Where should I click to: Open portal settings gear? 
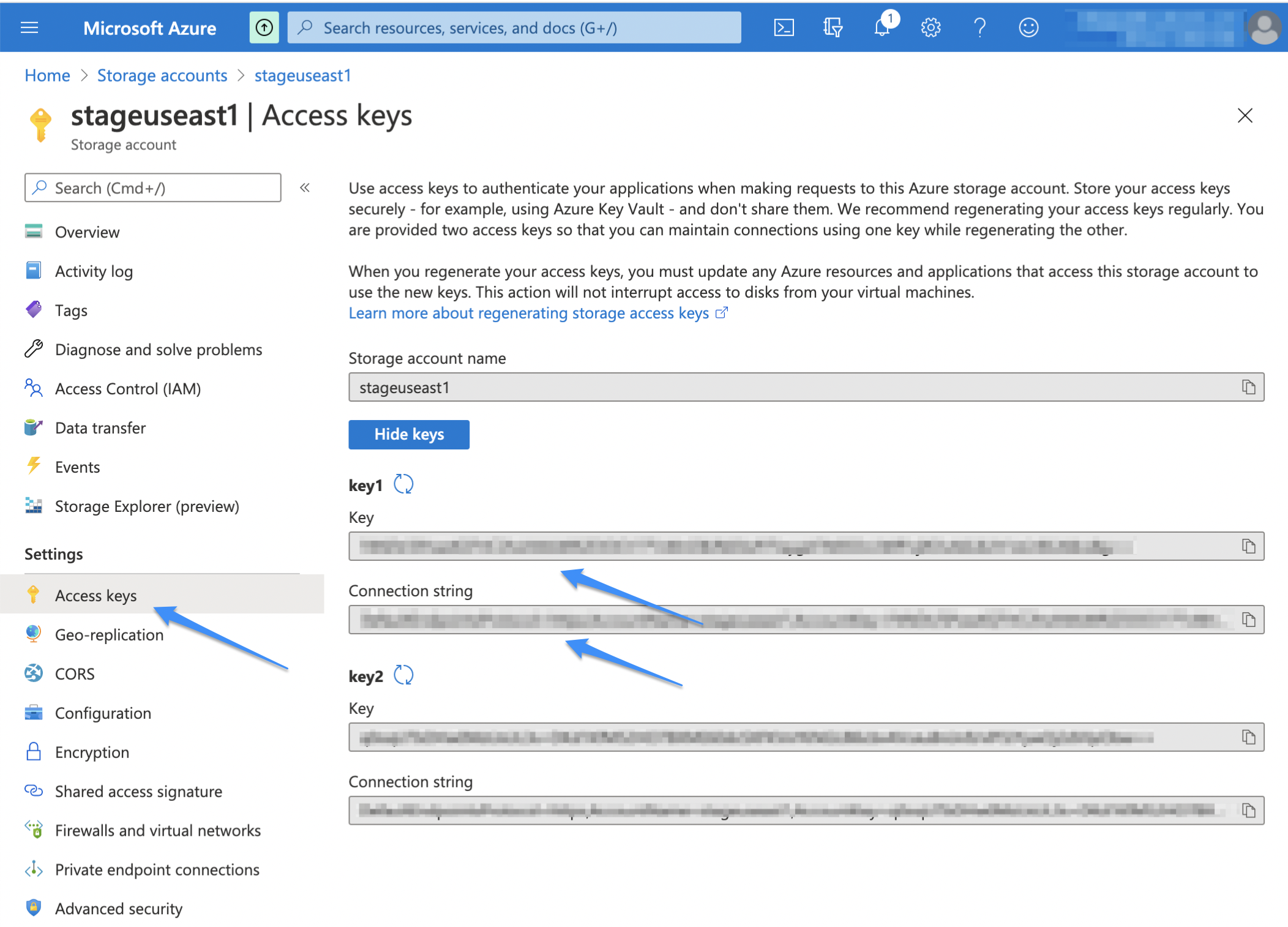tap(930, 28)
